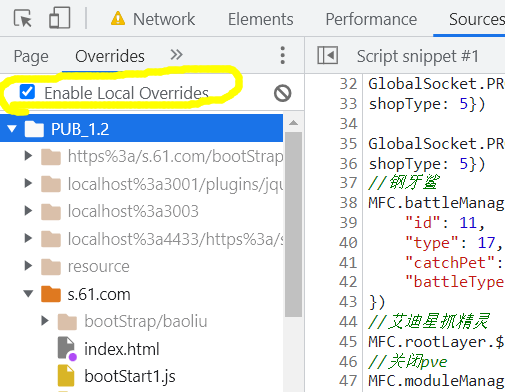Hide the navigator sidebar panel icon
Screen dimensions: 505x392
tap(327, 55)
